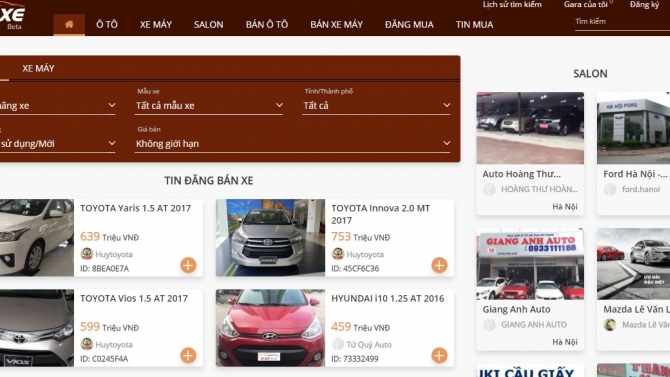
Task: Open the SALON menu
Action: click(x=209, y=24)
